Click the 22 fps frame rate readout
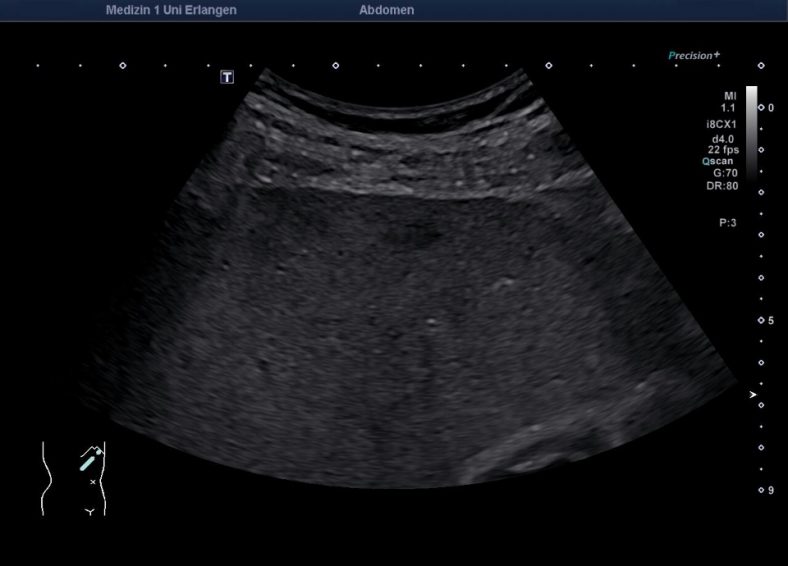Screen dimensions: 788x566 click(x=721, y=148)
